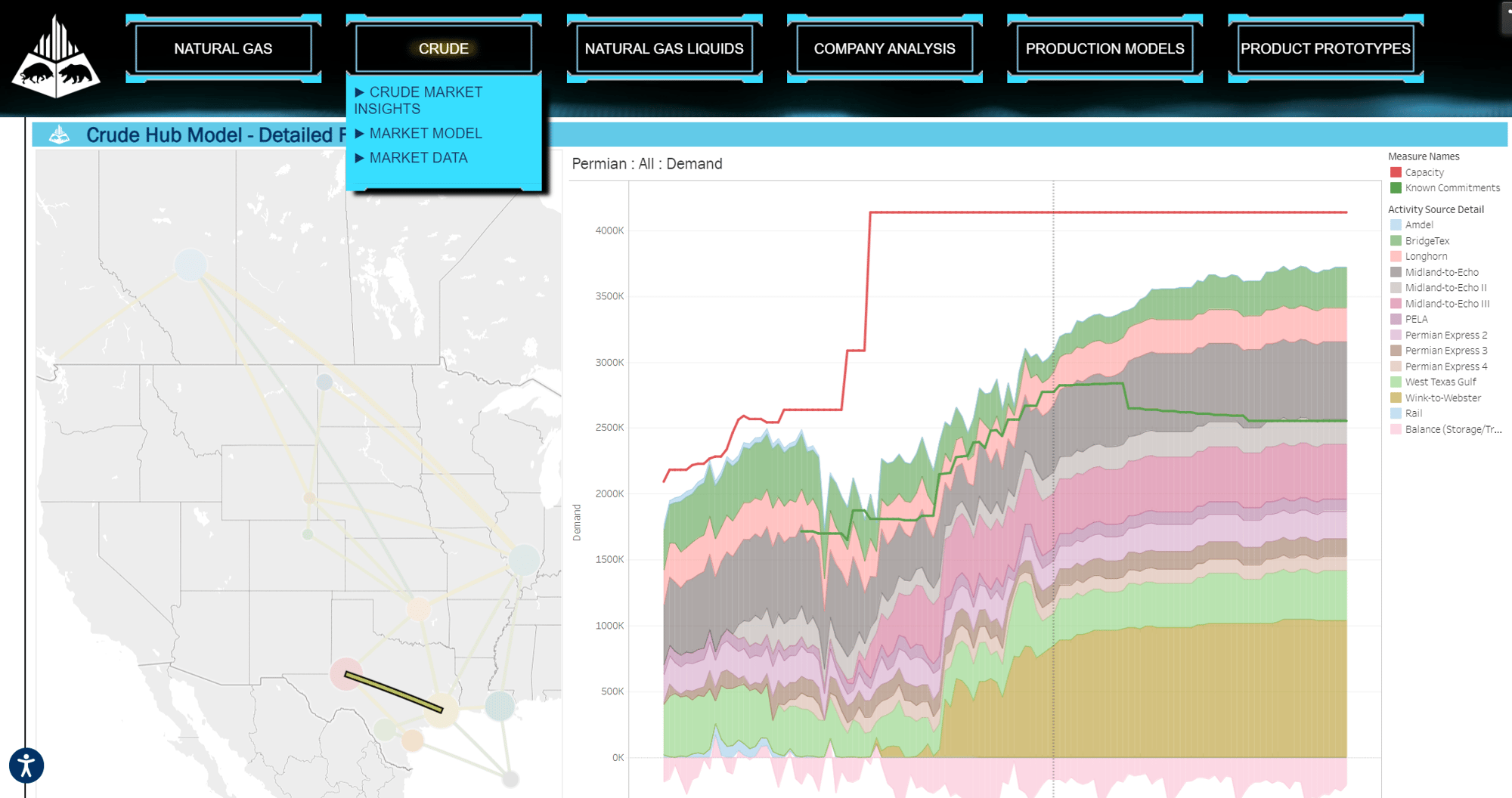Open the Company Analysis menu

[x=885, y=48]
